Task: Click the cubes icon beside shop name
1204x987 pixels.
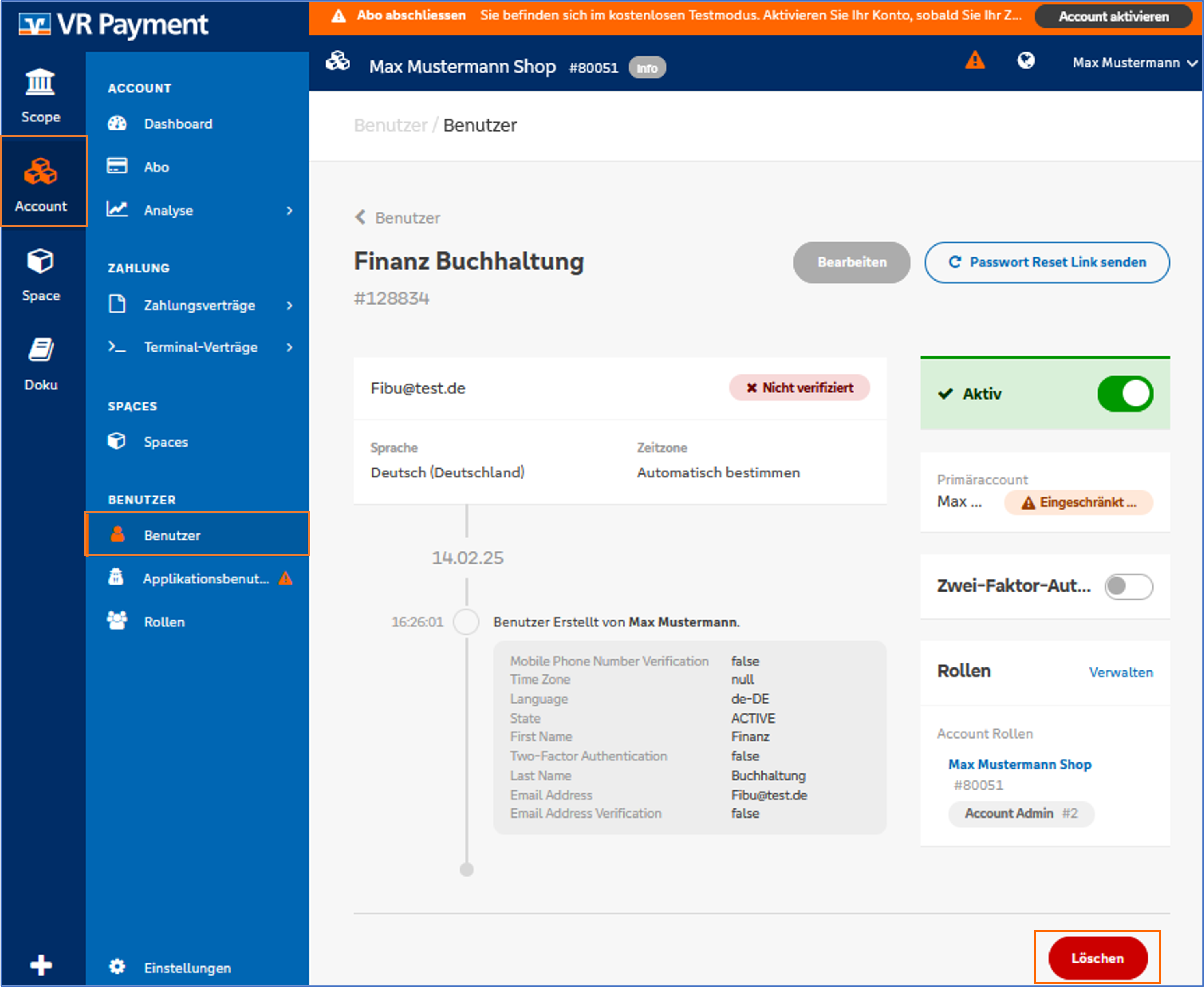Action: 338,61
